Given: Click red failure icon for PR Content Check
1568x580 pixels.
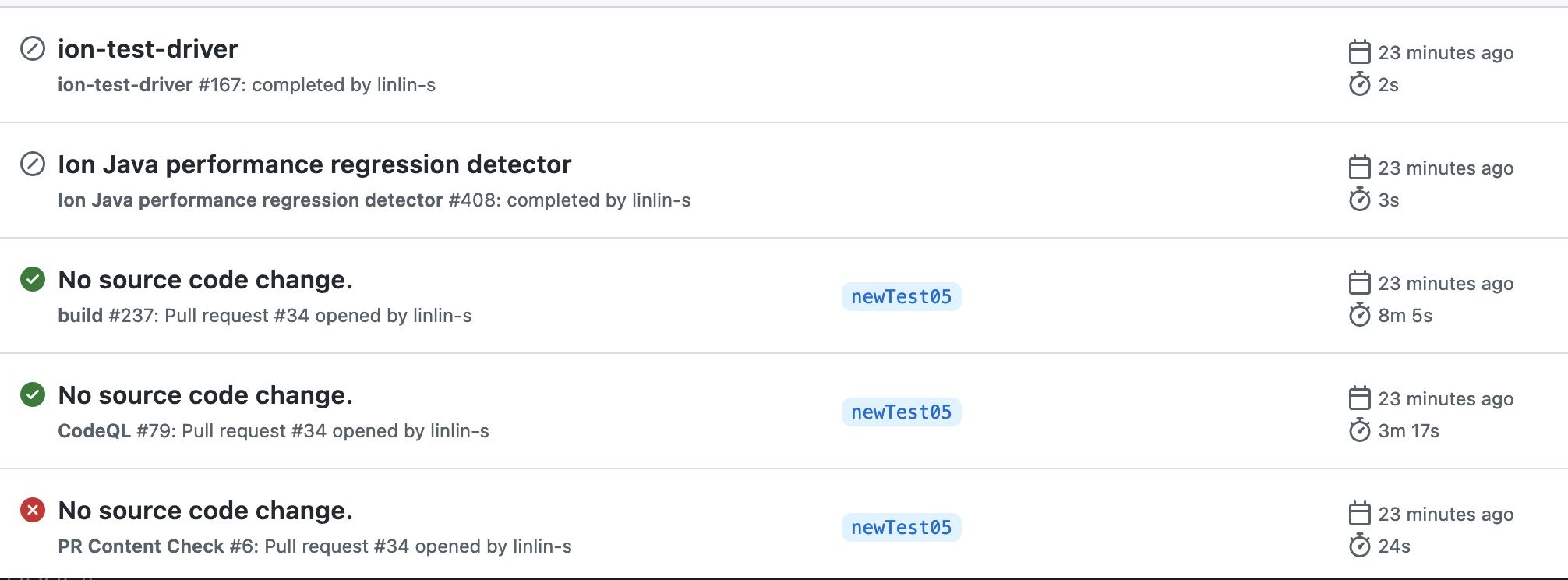Looking at the screenshot, I should tap(33, 510).
